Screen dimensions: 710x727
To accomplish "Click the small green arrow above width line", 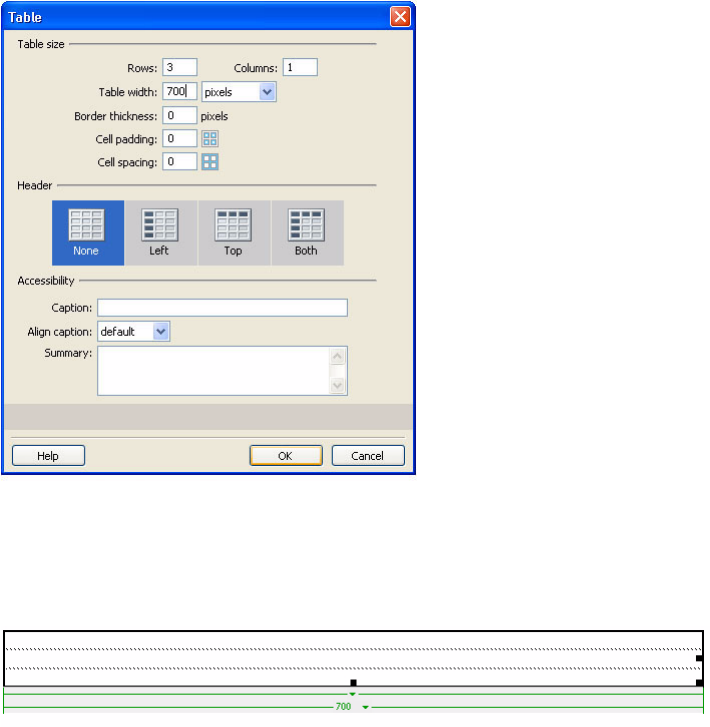I will (354, 697).
